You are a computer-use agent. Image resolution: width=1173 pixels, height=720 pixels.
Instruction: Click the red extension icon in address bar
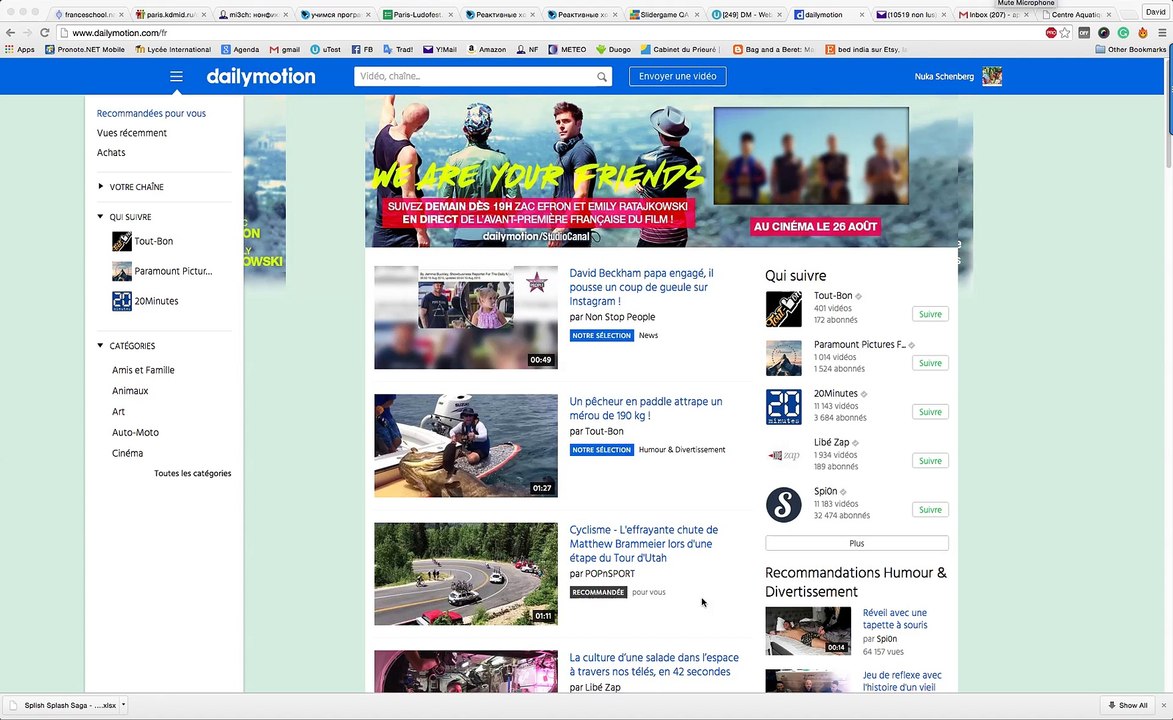click(1051, 33)
